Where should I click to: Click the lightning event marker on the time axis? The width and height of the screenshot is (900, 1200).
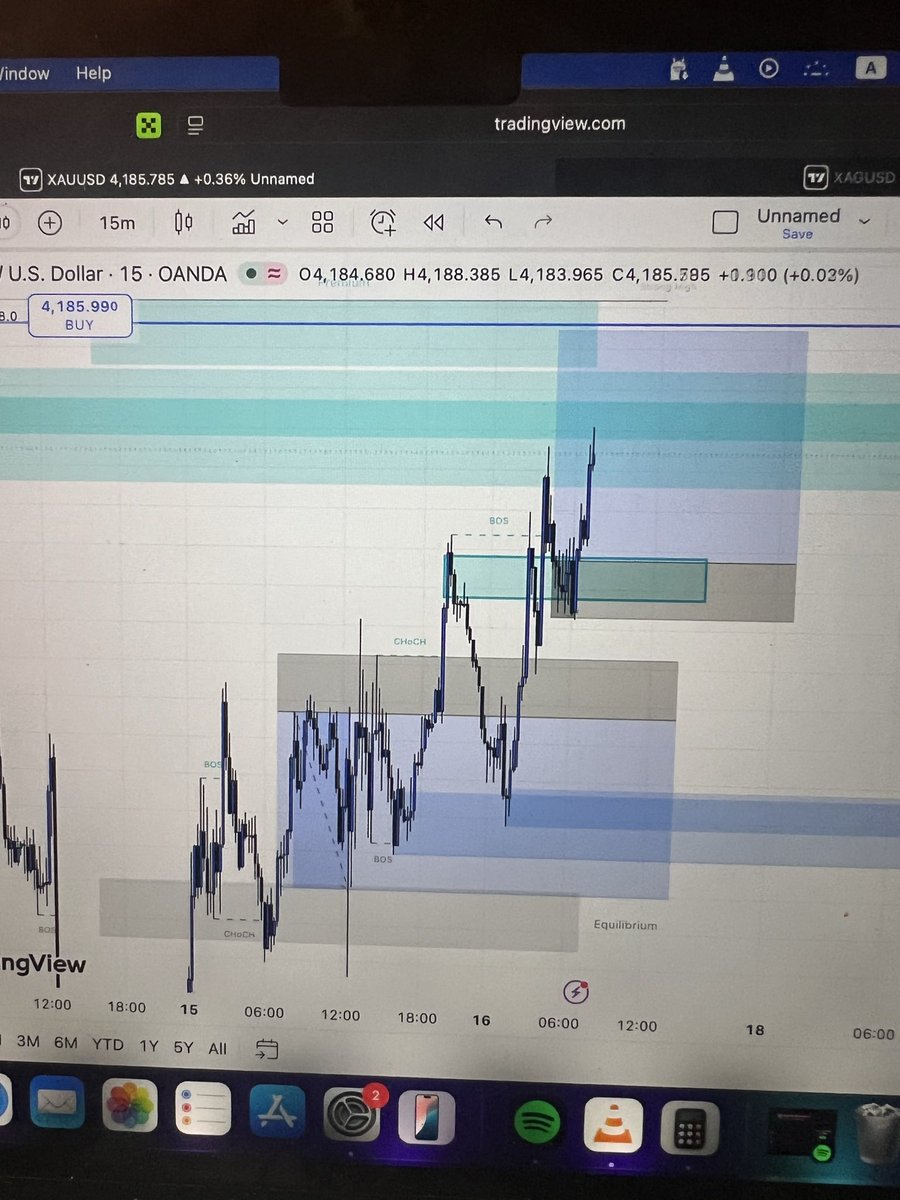click(575, 992)
